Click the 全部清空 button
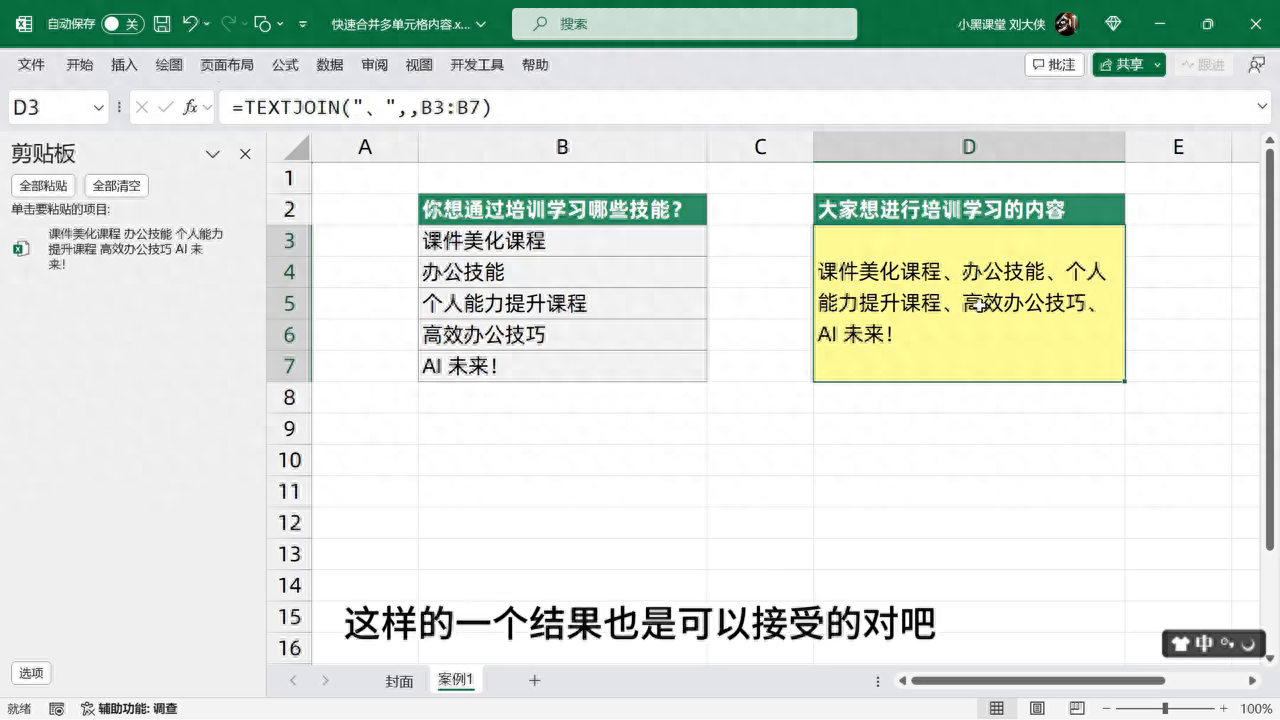The width and height of the screenshot is (1280, 720). pos(117,186)
